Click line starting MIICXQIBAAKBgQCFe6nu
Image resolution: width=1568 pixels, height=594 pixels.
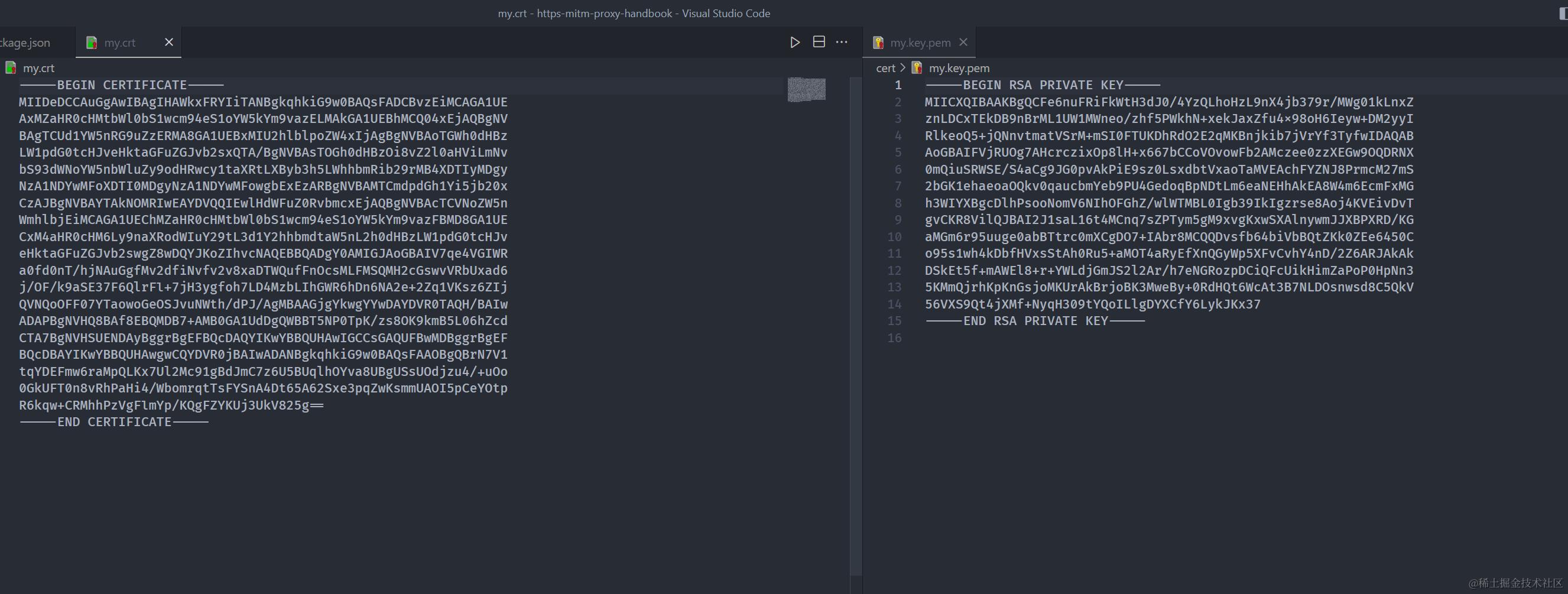[1169, 102]
